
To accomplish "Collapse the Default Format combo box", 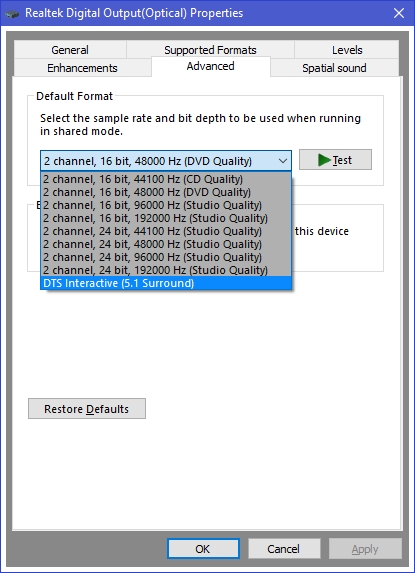I will pos(166,161).
